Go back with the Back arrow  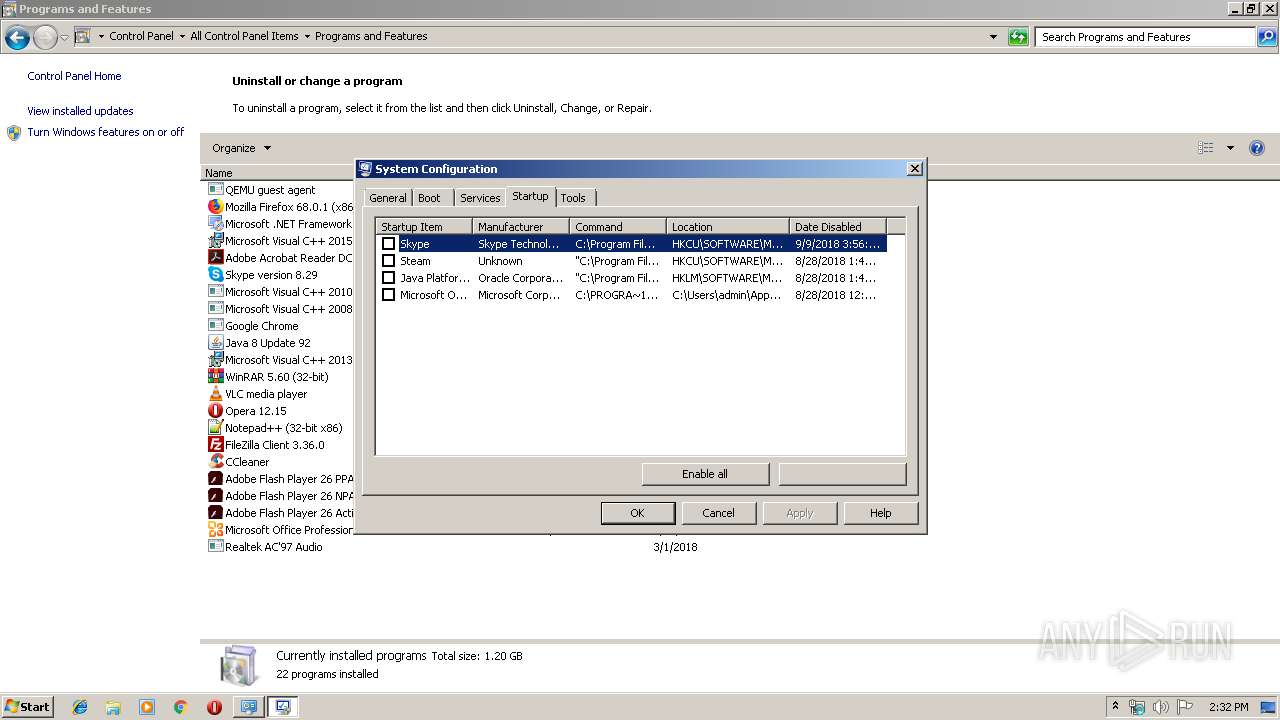point(17,38)
